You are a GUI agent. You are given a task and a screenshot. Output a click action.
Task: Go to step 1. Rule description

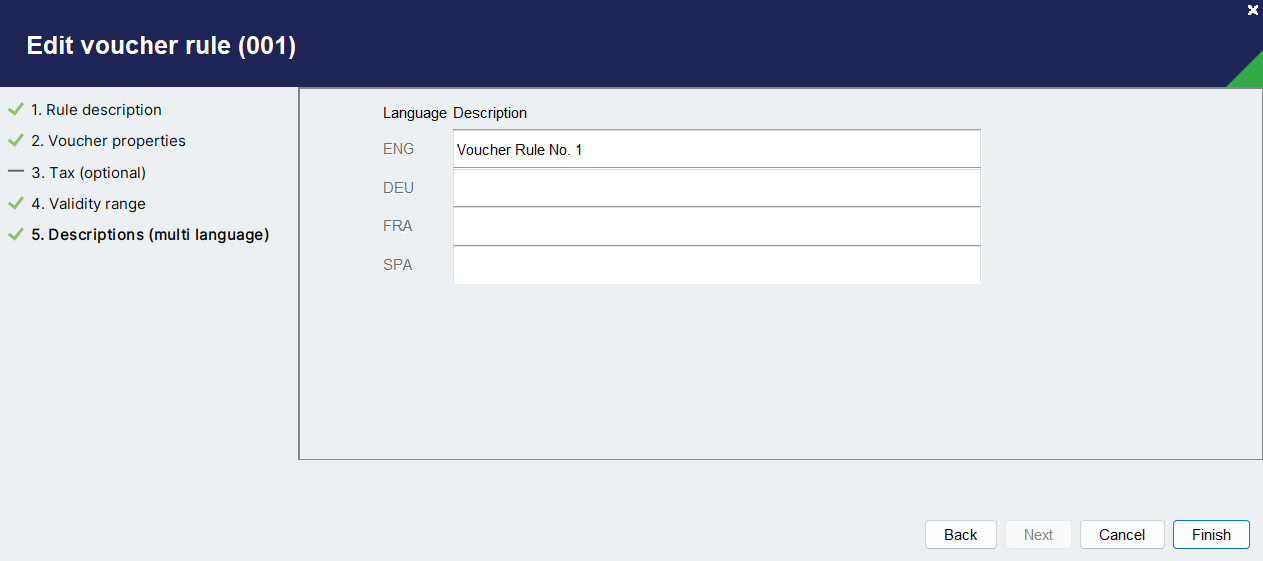point(96,110)
